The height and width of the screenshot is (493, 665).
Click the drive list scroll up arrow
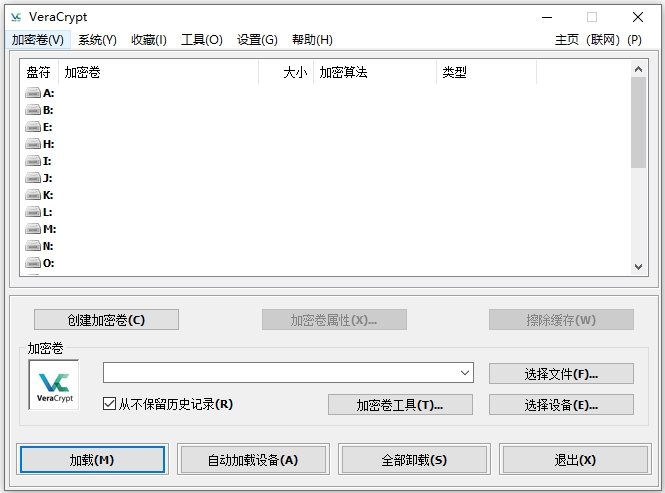638,69
